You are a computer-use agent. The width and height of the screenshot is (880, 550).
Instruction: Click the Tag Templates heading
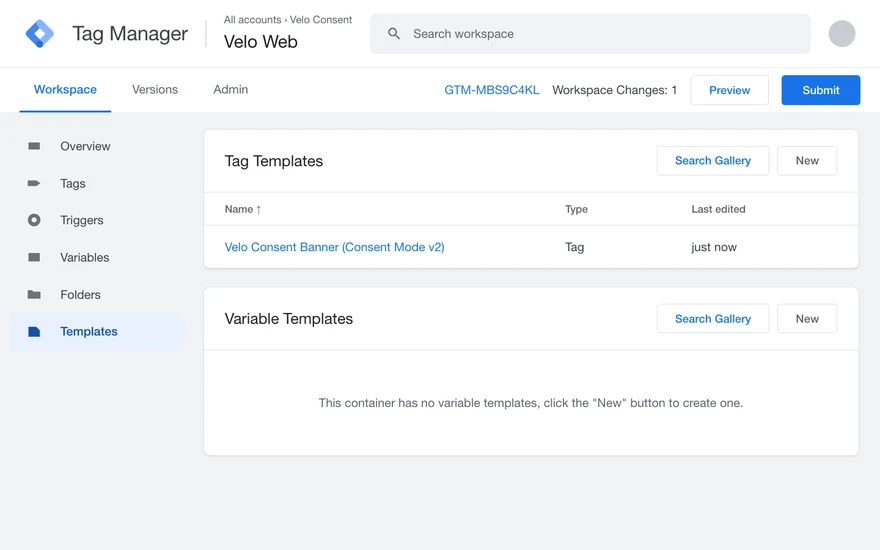click(x=274, y=161)
